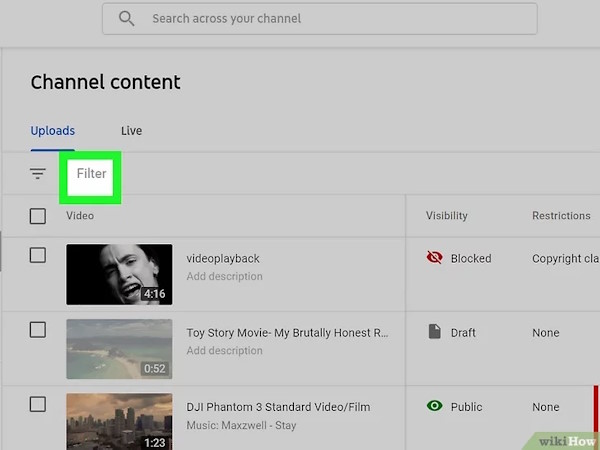Tick the select-all checkbox in header

click(x=38, y=215)
